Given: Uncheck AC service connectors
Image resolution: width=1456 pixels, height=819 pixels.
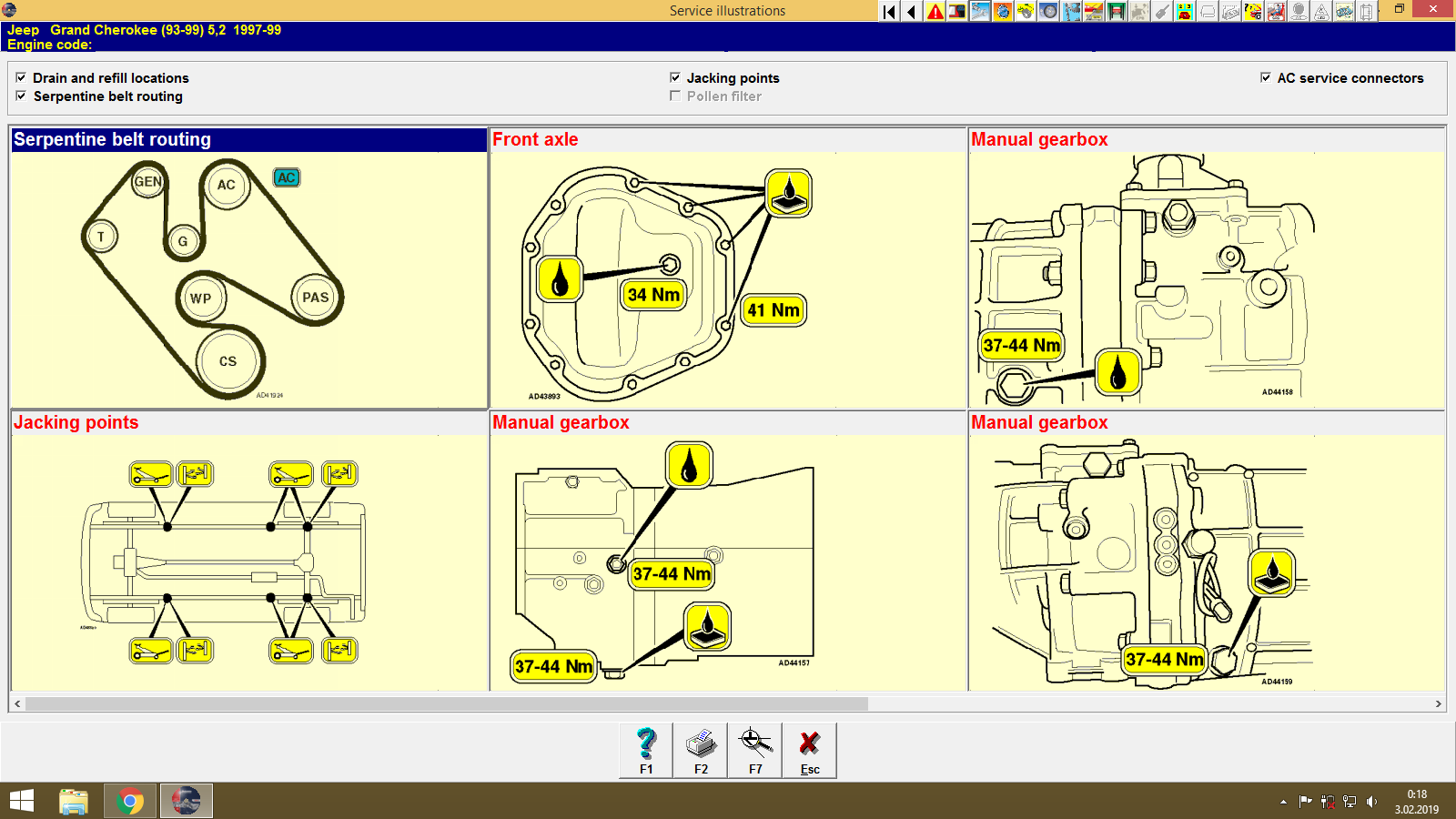Looking at the screenshot, I should click(x=1265, y=78).
